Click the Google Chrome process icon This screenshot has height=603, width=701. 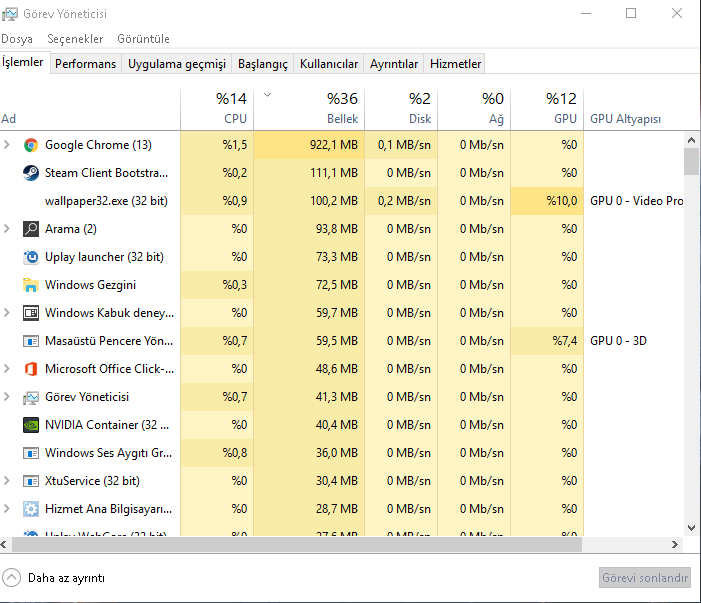(31, 145)
